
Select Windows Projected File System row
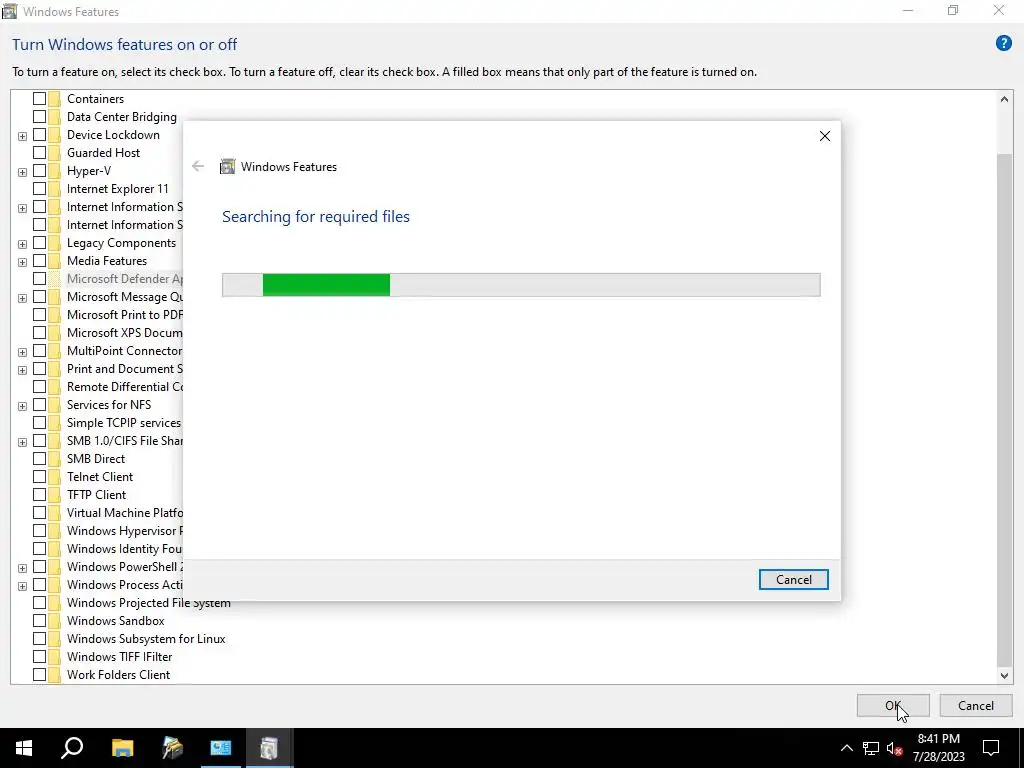pos(148,603)
